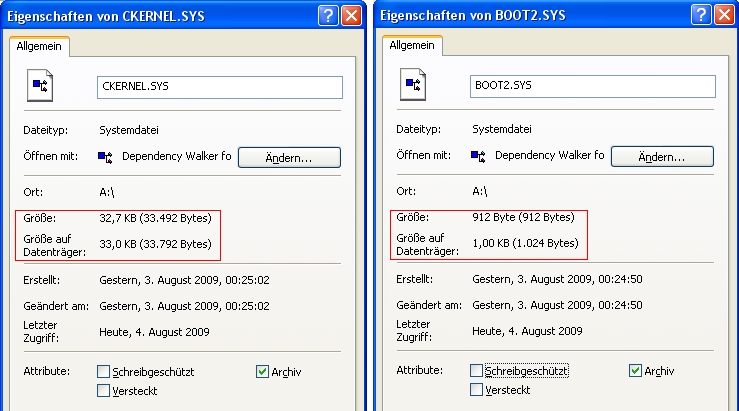
Task: Open help in BOOT2.SYS properties title bar
Action: tap(701, 15)
